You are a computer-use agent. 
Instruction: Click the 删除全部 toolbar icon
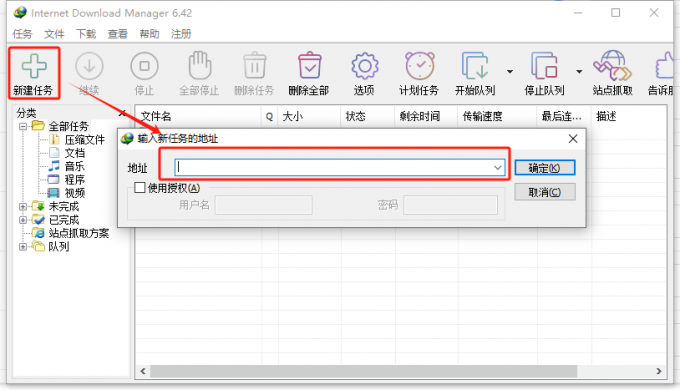pyautogui.click(x=309, y=66)
